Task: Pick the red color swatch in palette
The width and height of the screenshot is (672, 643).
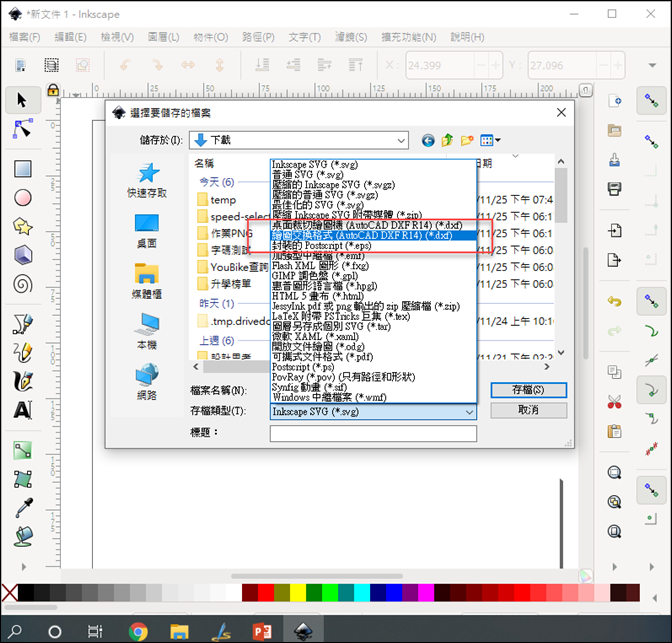Action: (266, 593)
